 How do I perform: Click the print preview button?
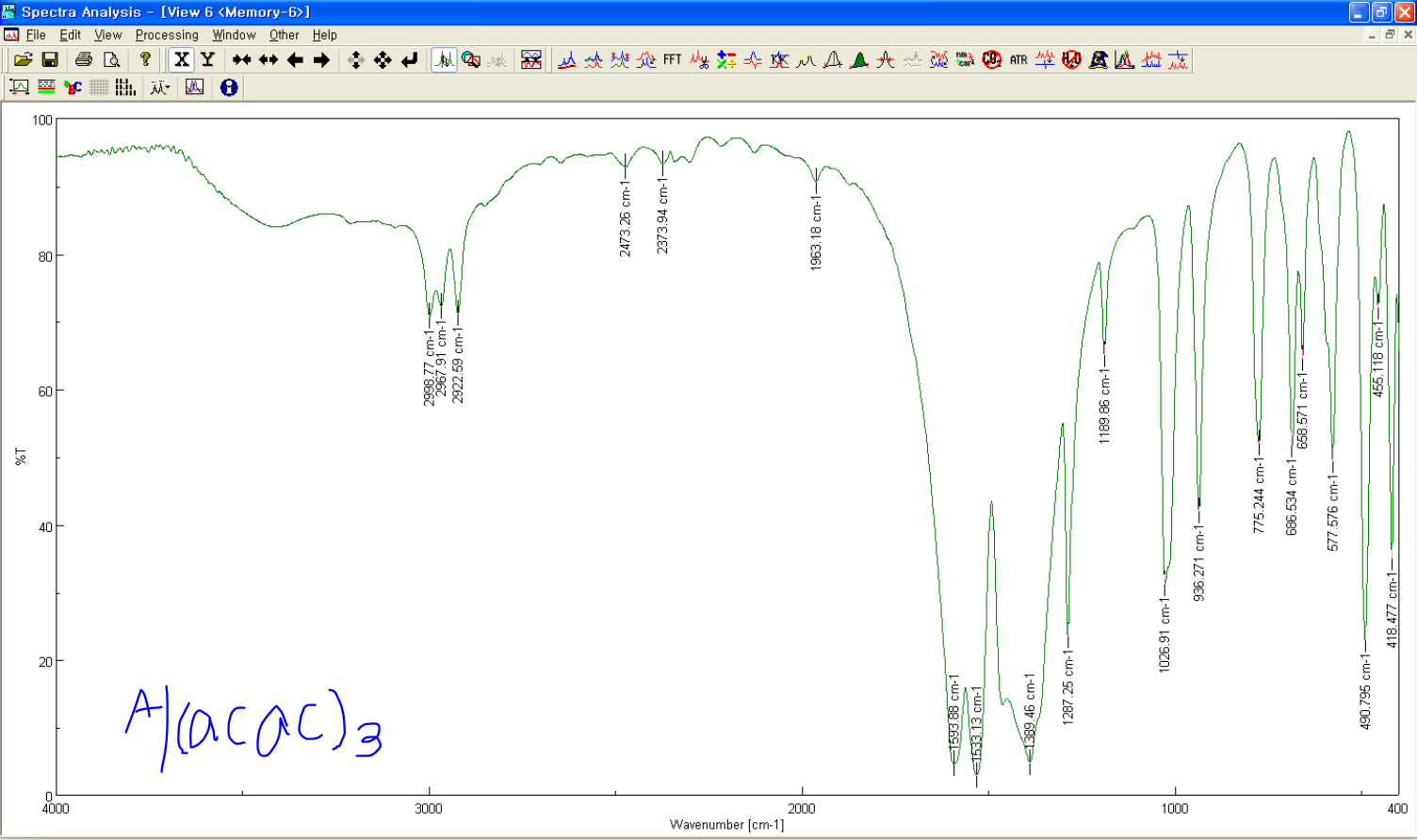(112, 59)
